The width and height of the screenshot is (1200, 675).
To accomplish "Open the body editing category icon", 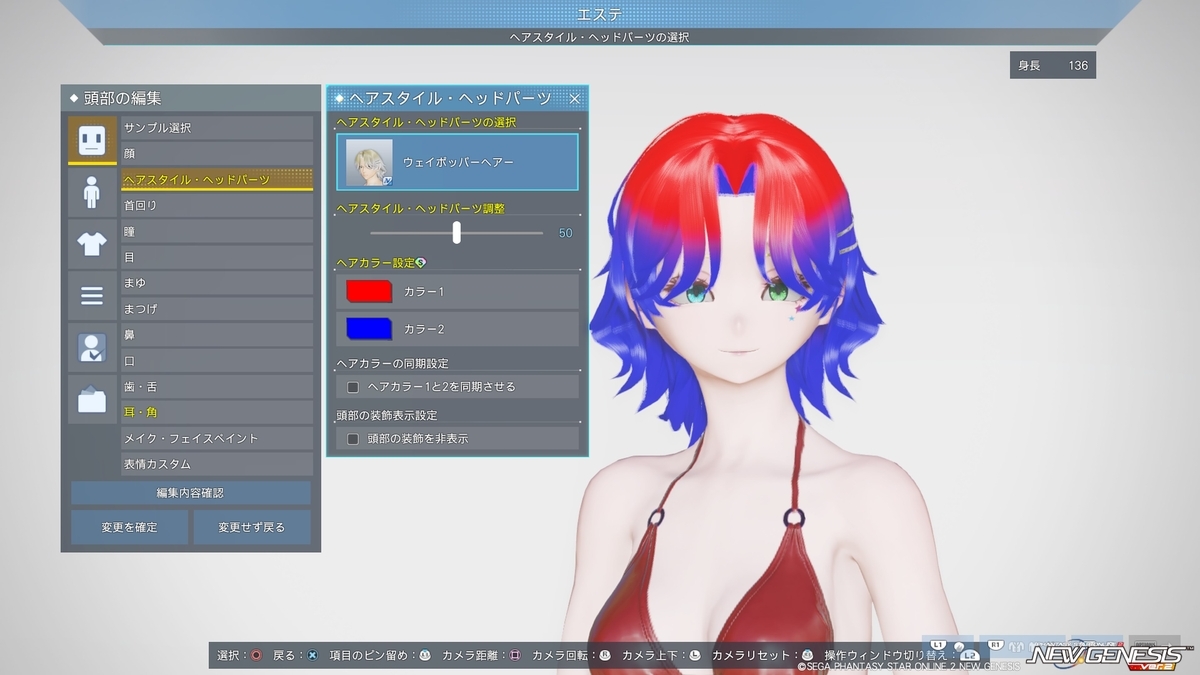I will (92, 192).
